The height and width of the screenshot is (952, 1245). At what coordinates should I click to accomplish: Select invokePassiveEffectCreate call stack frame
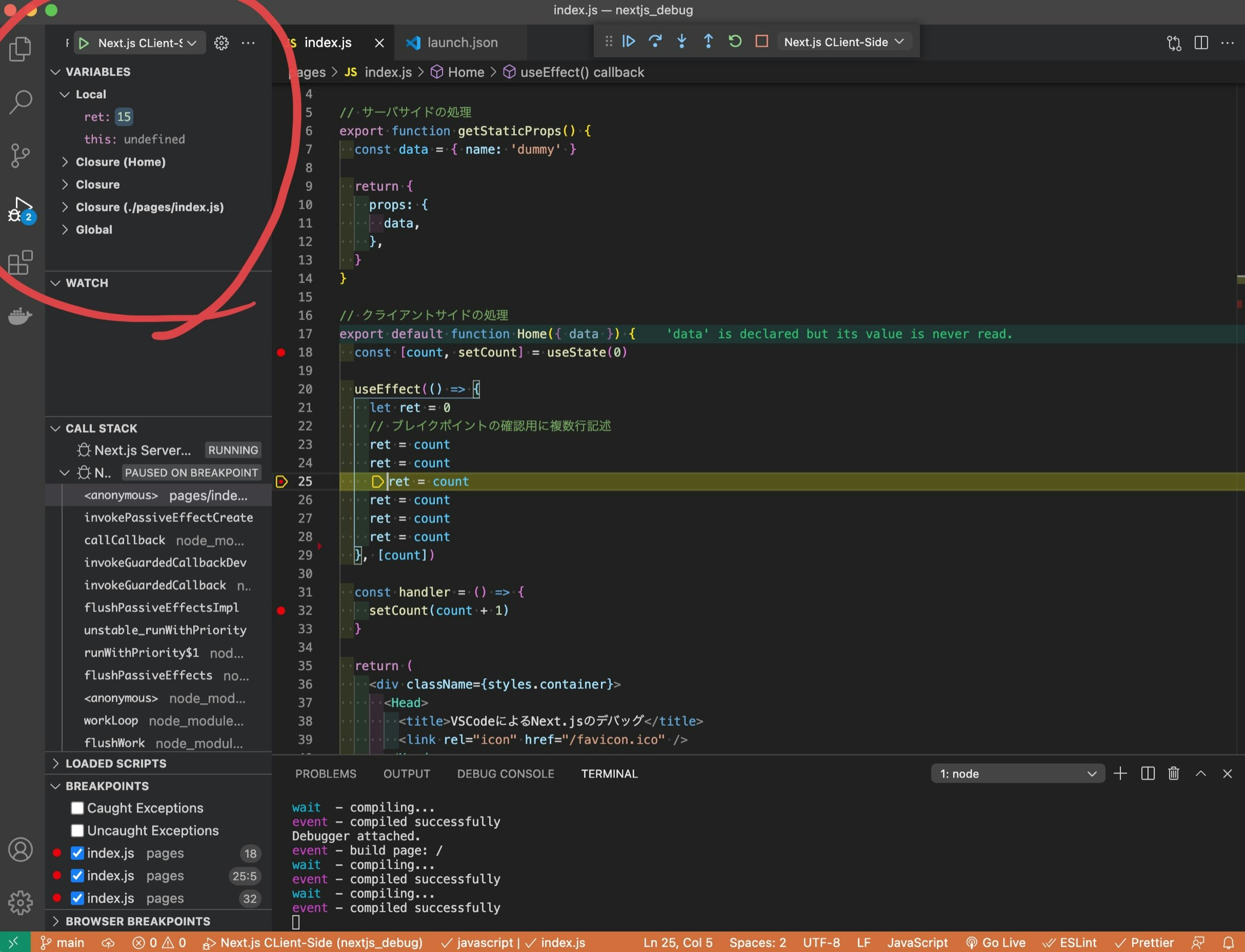[168, 517]
